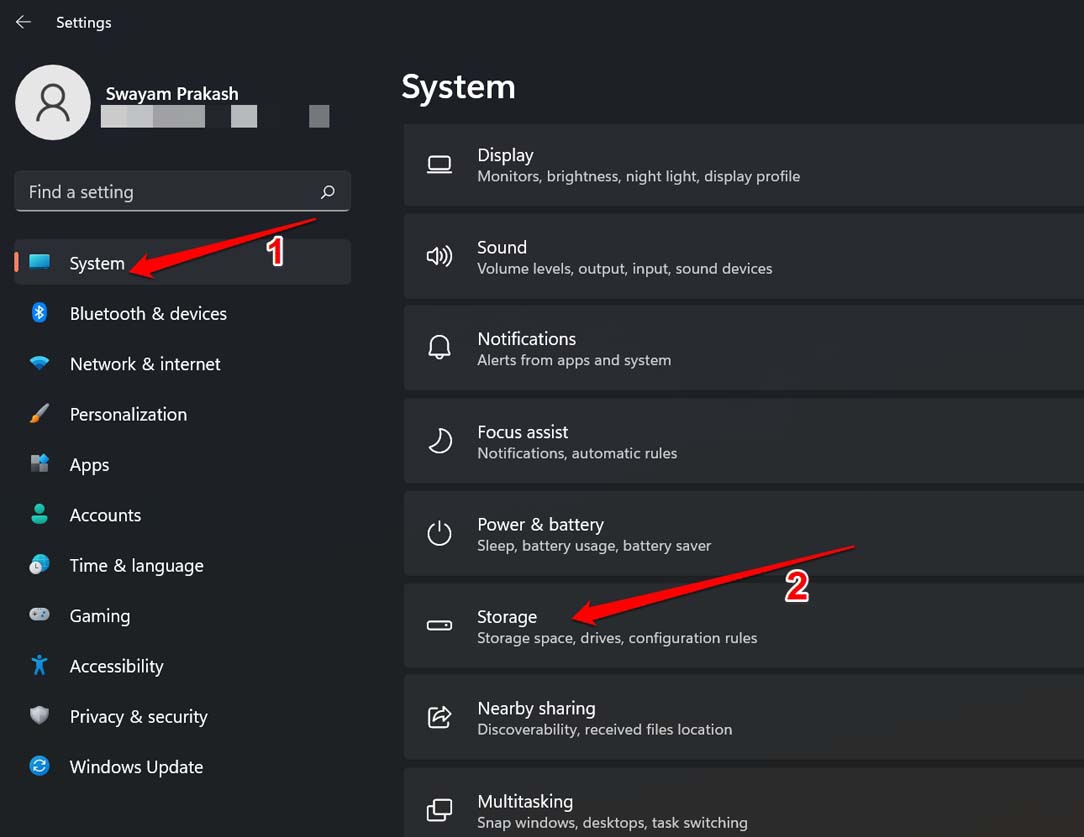Select the Bluetooth & devices category

(148, 313)
